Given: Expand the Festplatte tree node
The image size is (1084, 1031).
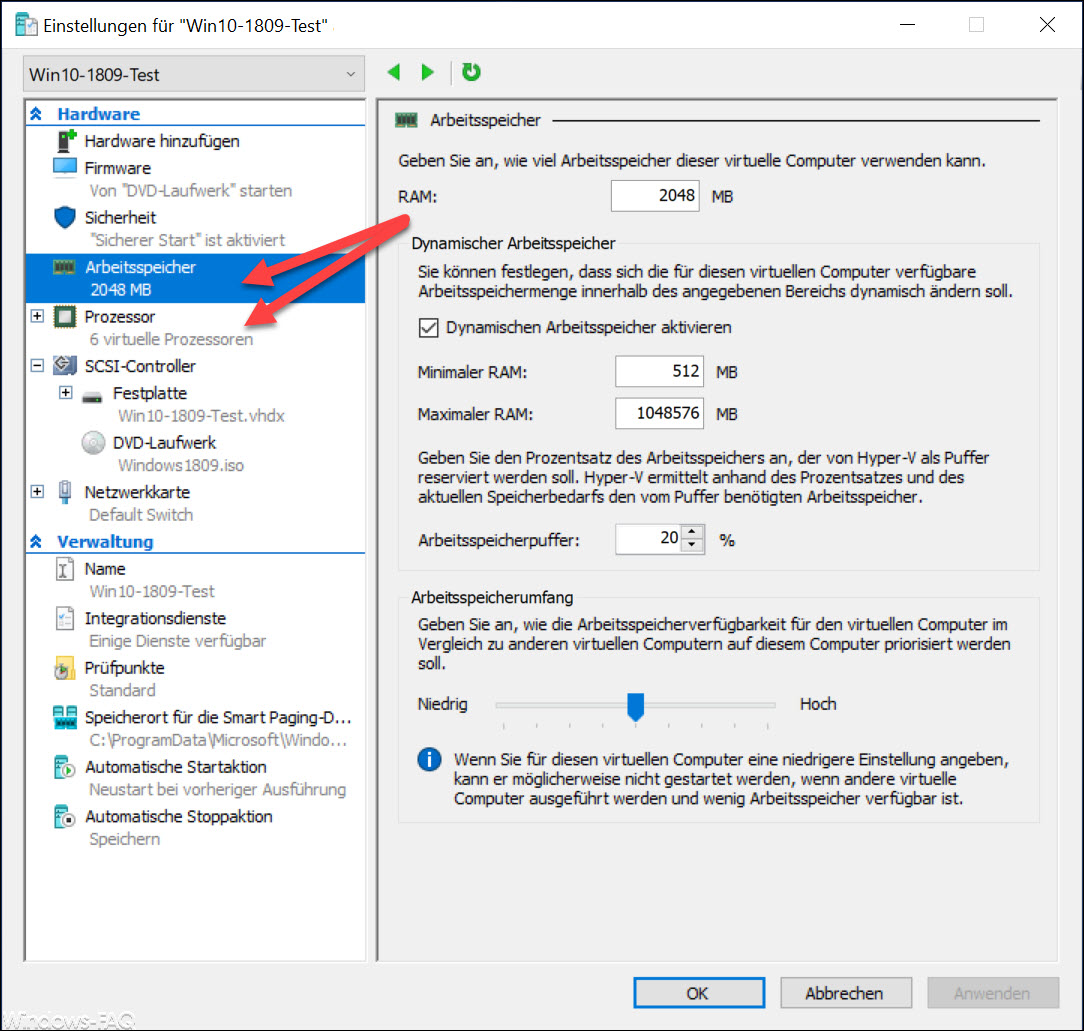Looking at the screenshot, I should 66,393.
